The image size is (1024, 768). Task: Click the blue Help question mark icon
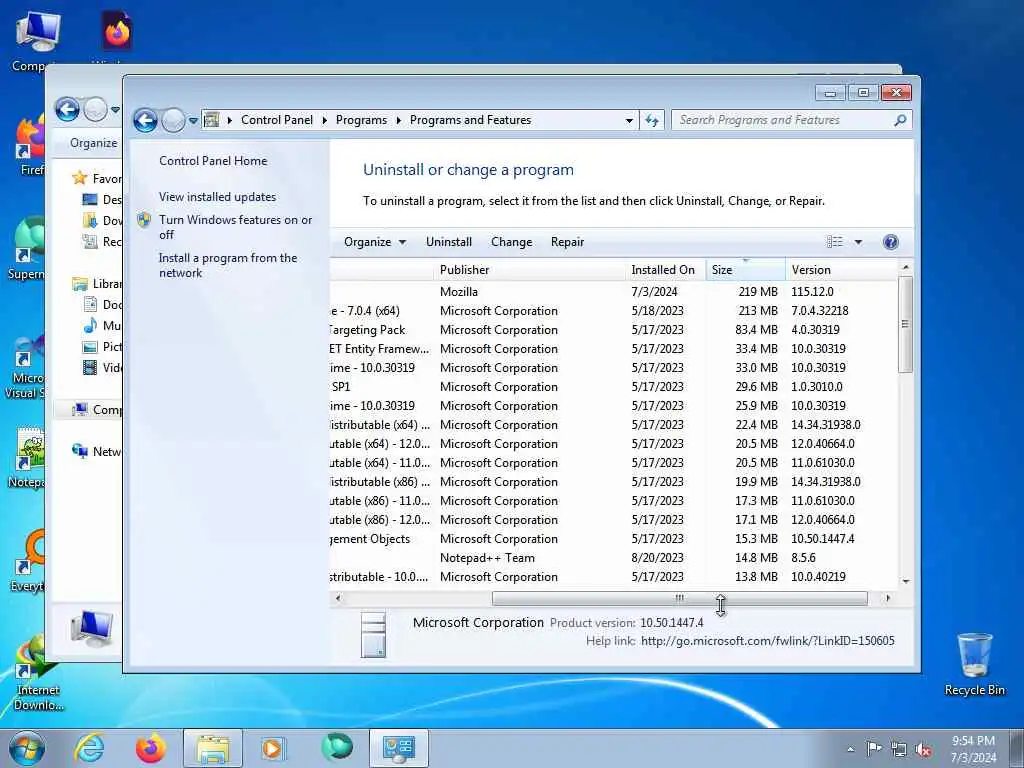[890, 242]
